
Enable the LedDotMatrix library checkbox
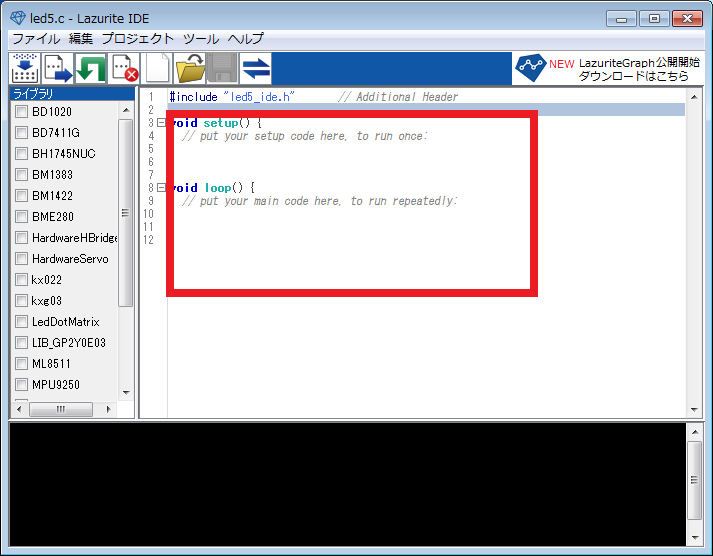(x=21, y=321)
